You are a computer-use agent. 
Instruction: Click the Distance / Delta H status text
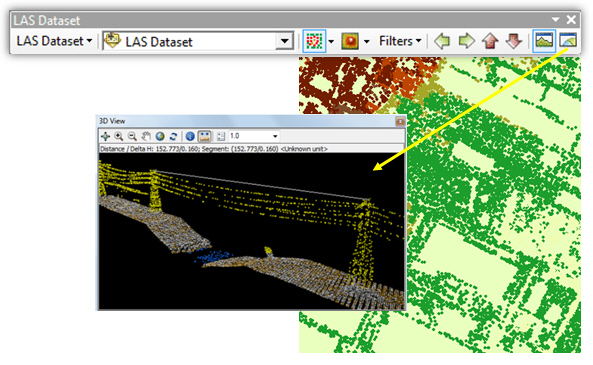(213, 149)
